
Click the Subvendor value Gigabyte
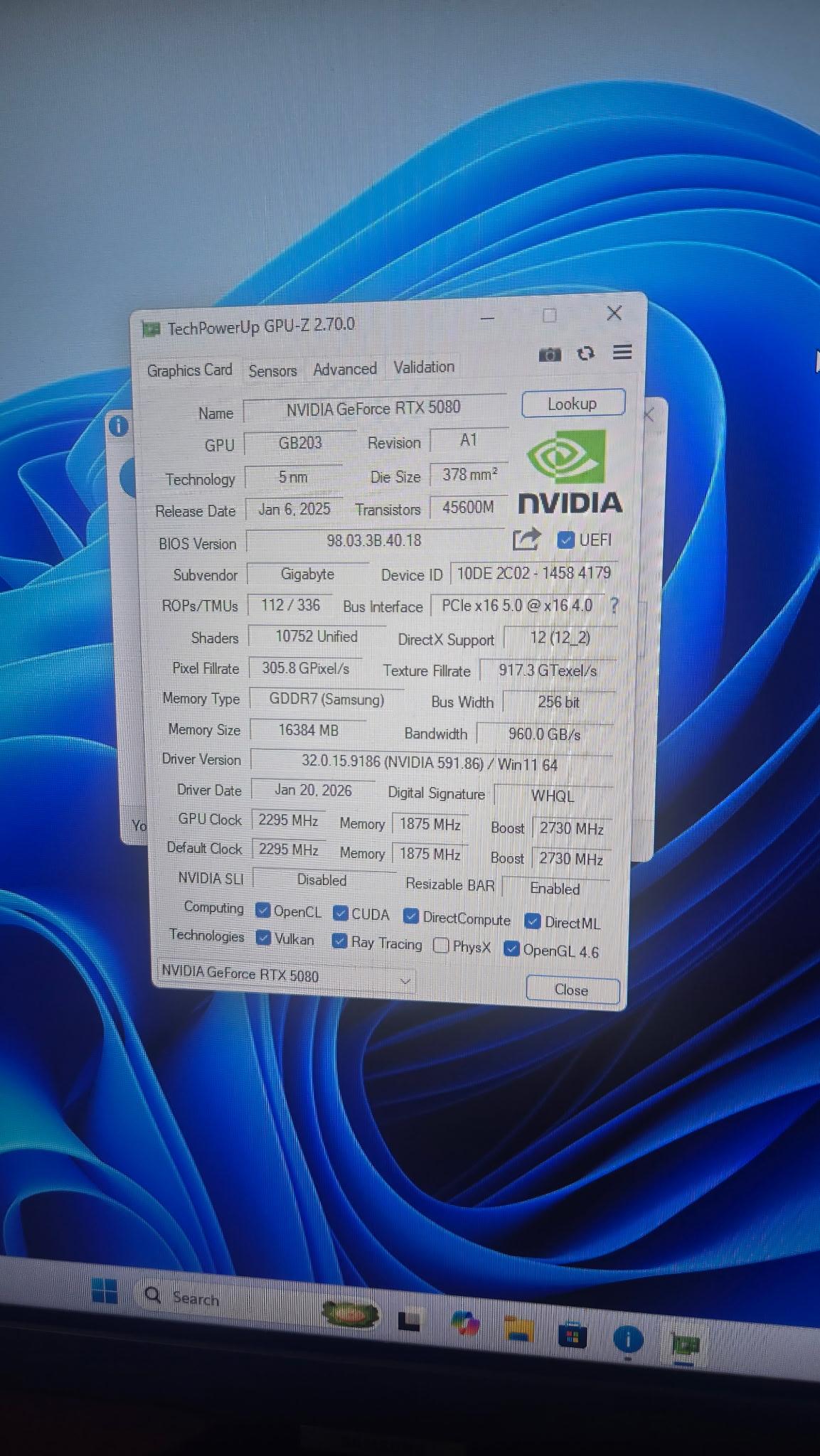click(x=307, y=574)
